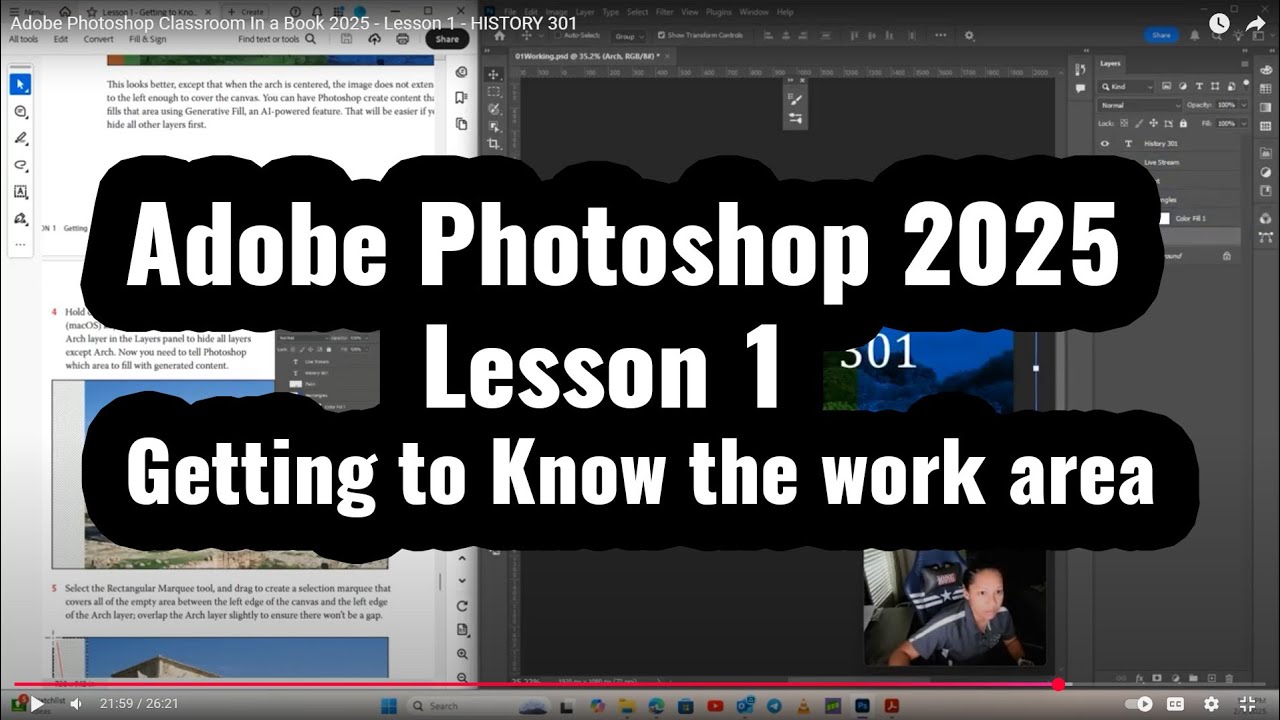1280x720 pixels.
Task: Select Acrobat's arrow selection tool
Action: click(21, 85)
